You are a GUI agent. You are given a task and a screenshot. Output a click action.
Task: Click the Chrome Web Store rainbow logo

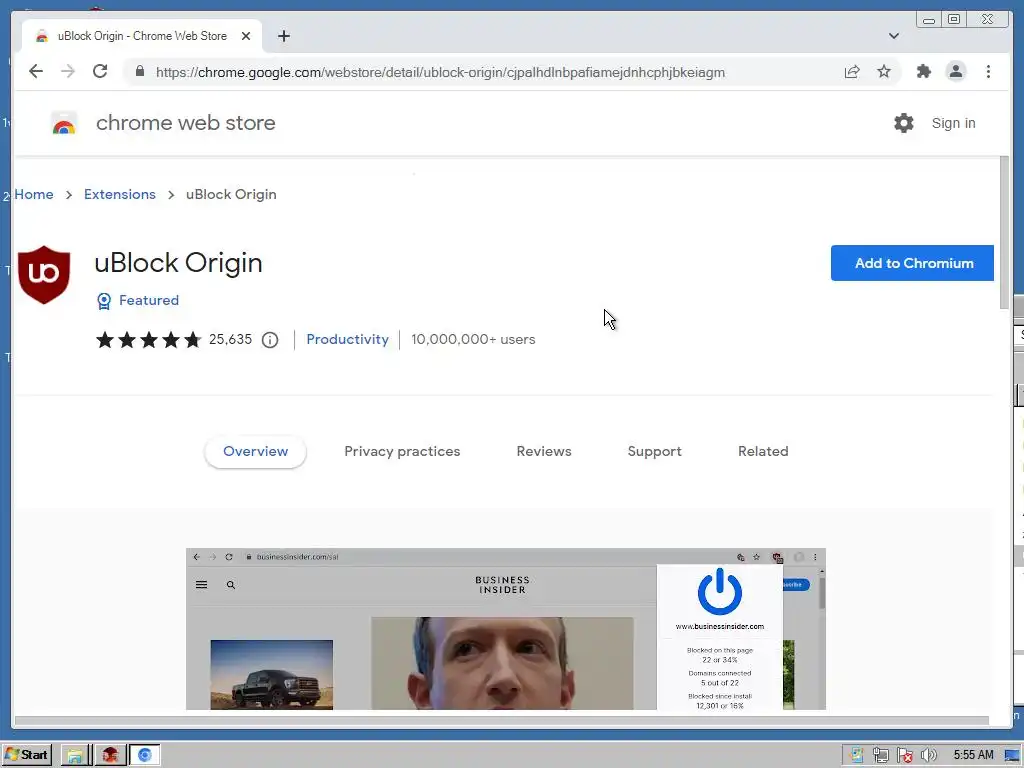(64, 123)
